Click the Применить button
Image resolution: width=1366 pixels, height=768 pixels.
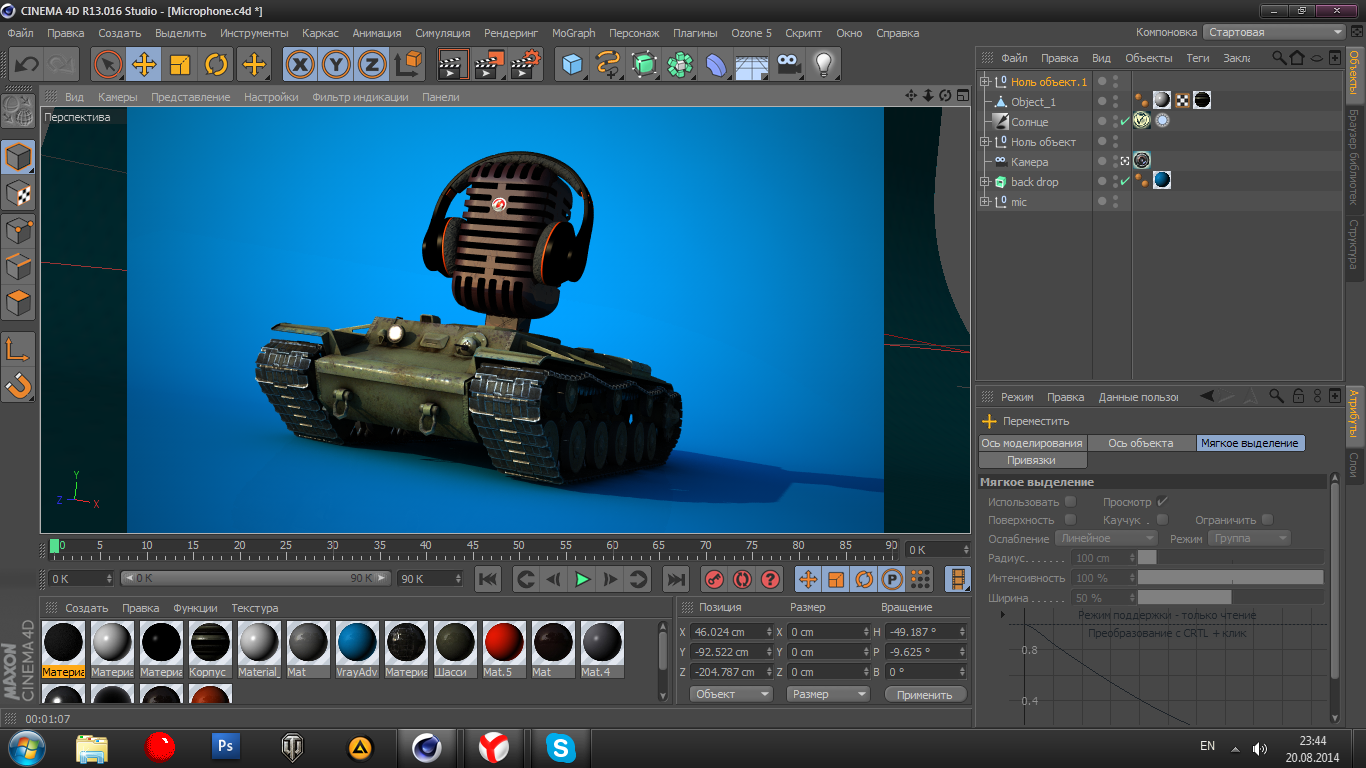[925, 694]
